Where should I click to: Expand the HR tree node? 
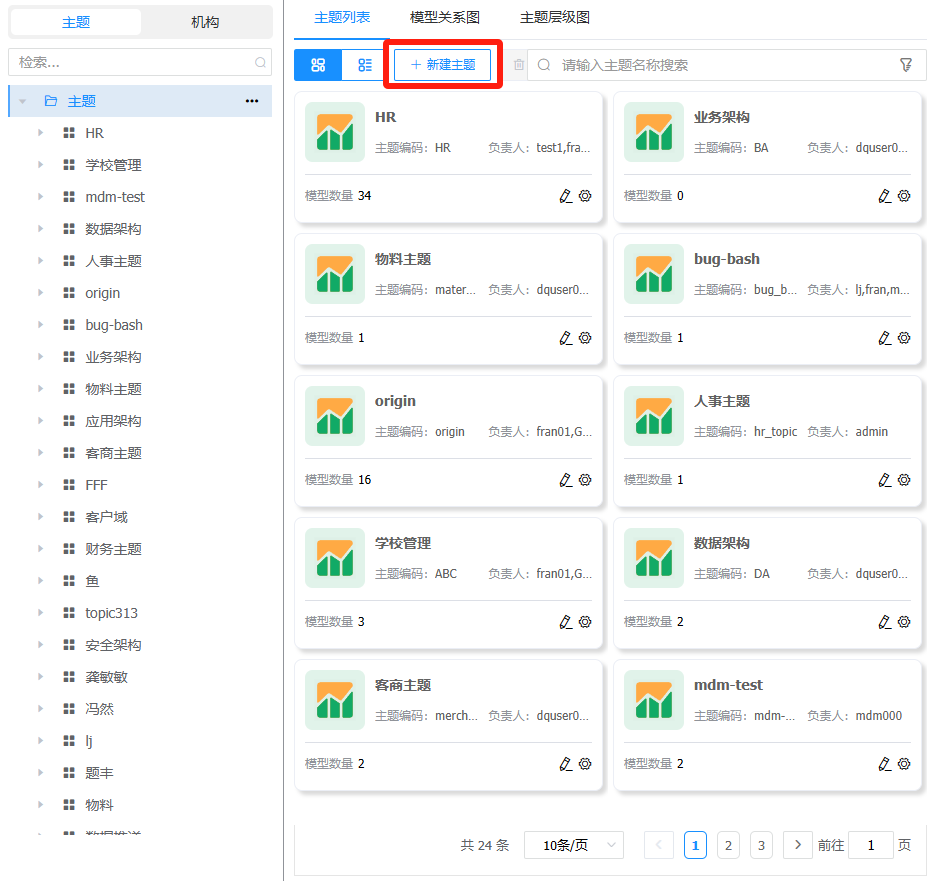[41, 133]
